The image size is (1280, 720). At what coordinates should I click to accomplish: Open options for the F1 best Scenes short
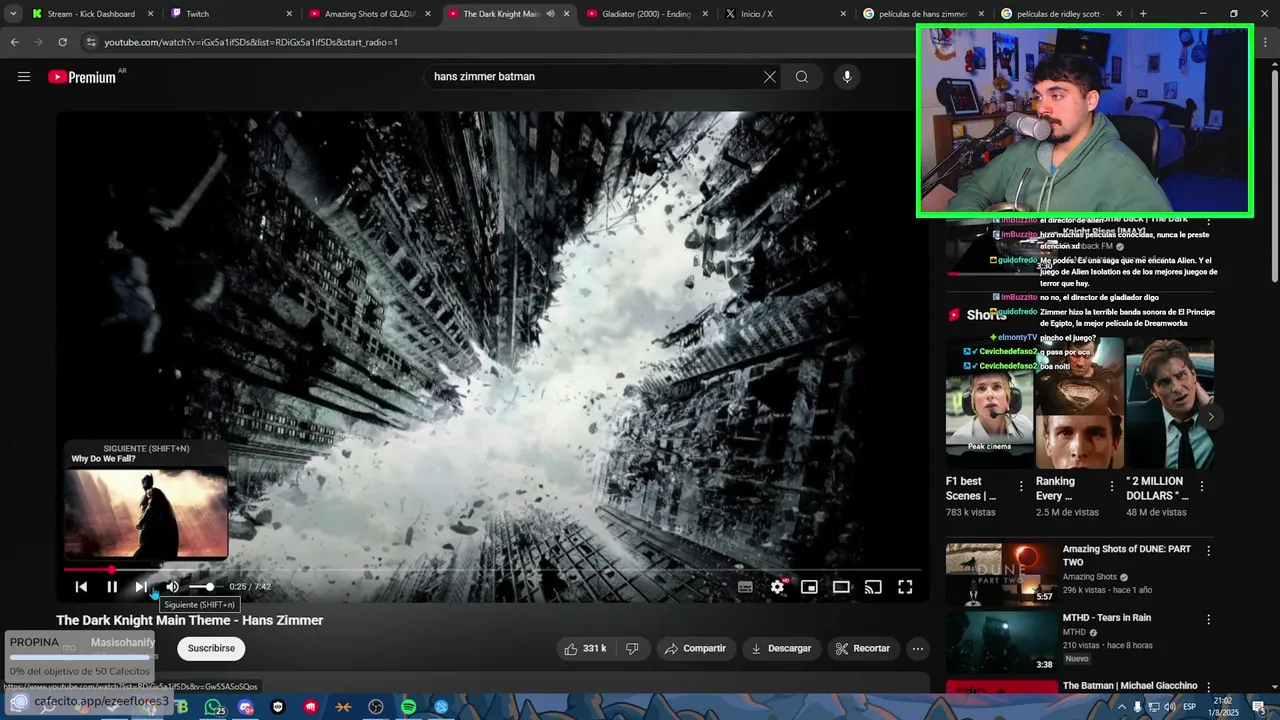pyautogui.click(x=1021, y=486)
